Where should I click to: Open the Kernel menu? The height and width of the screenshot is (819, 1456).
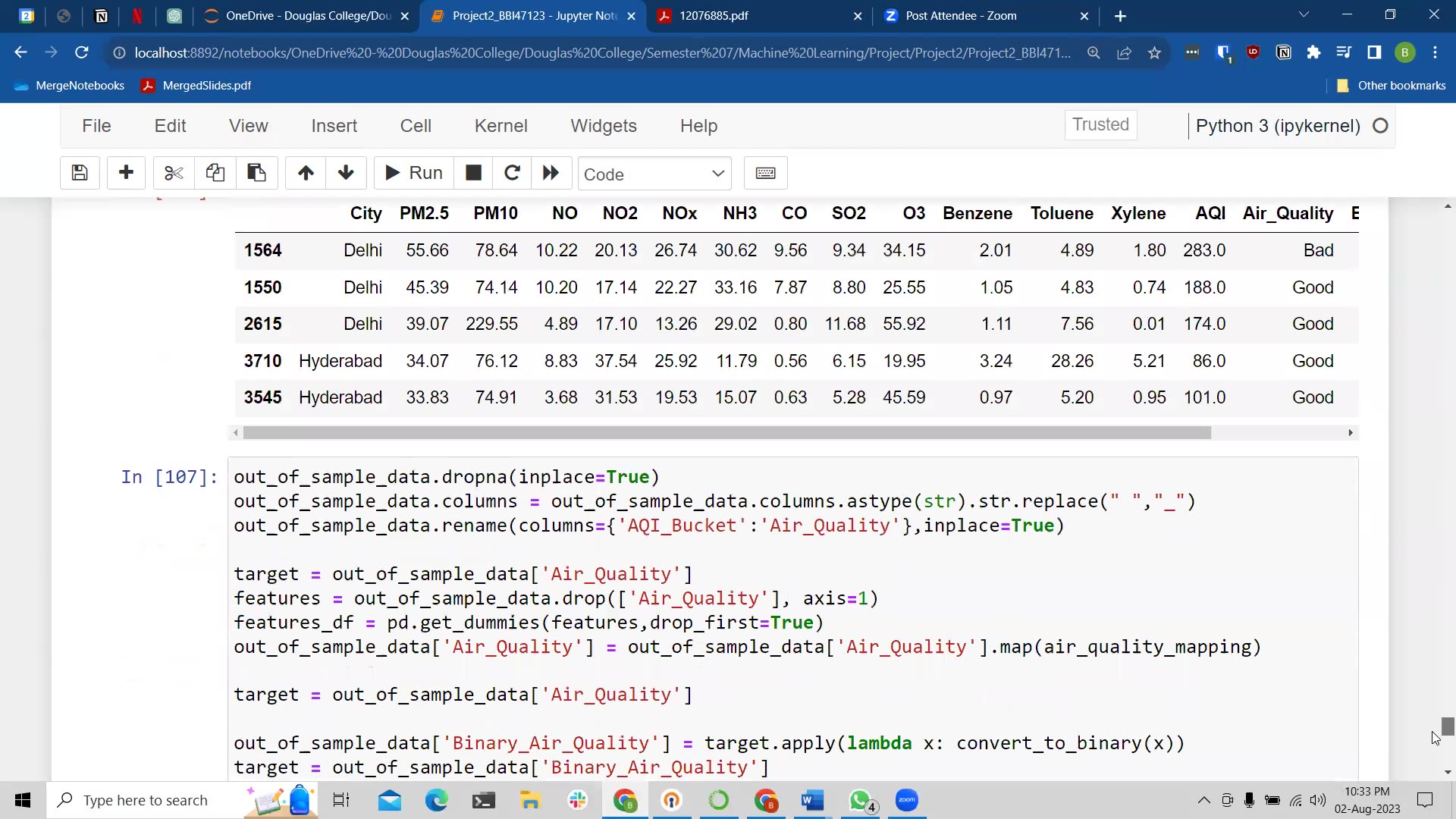(500, 126)
